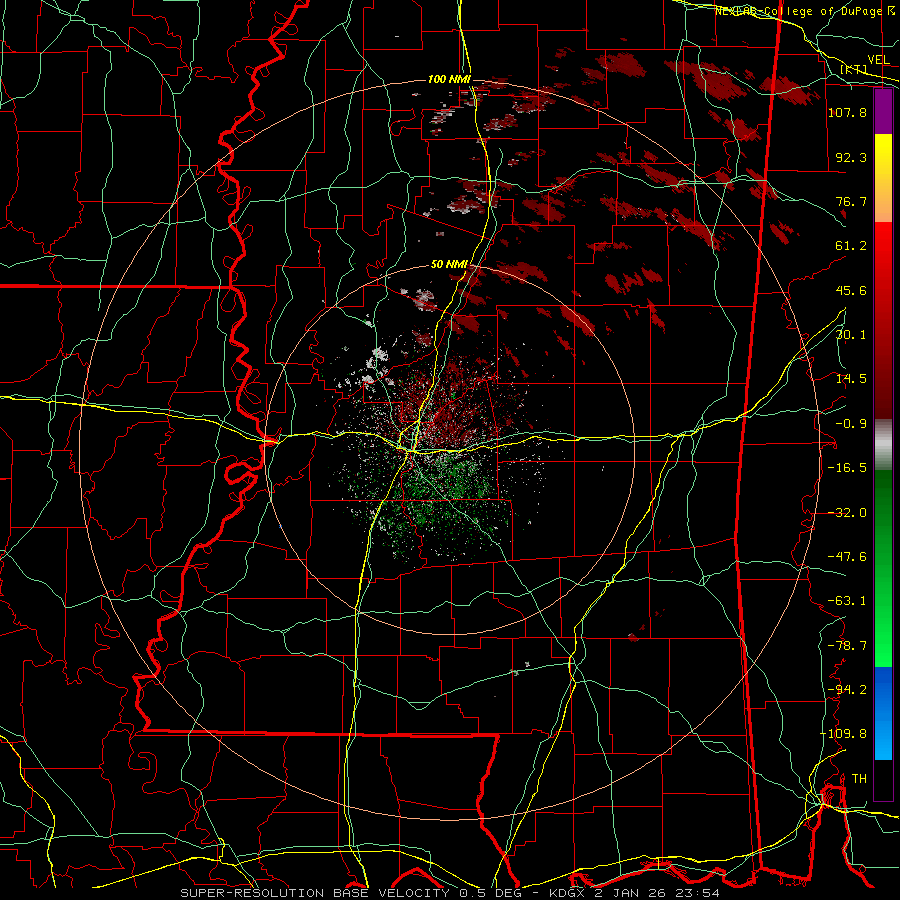Select the -63.1 legend value

[847, 600]
